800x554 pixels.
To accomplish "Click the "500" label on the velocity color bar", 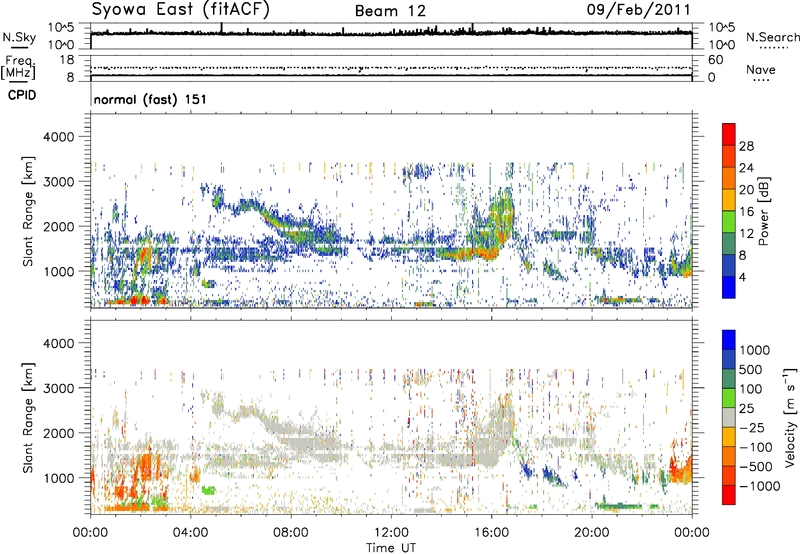I will 751,369.
